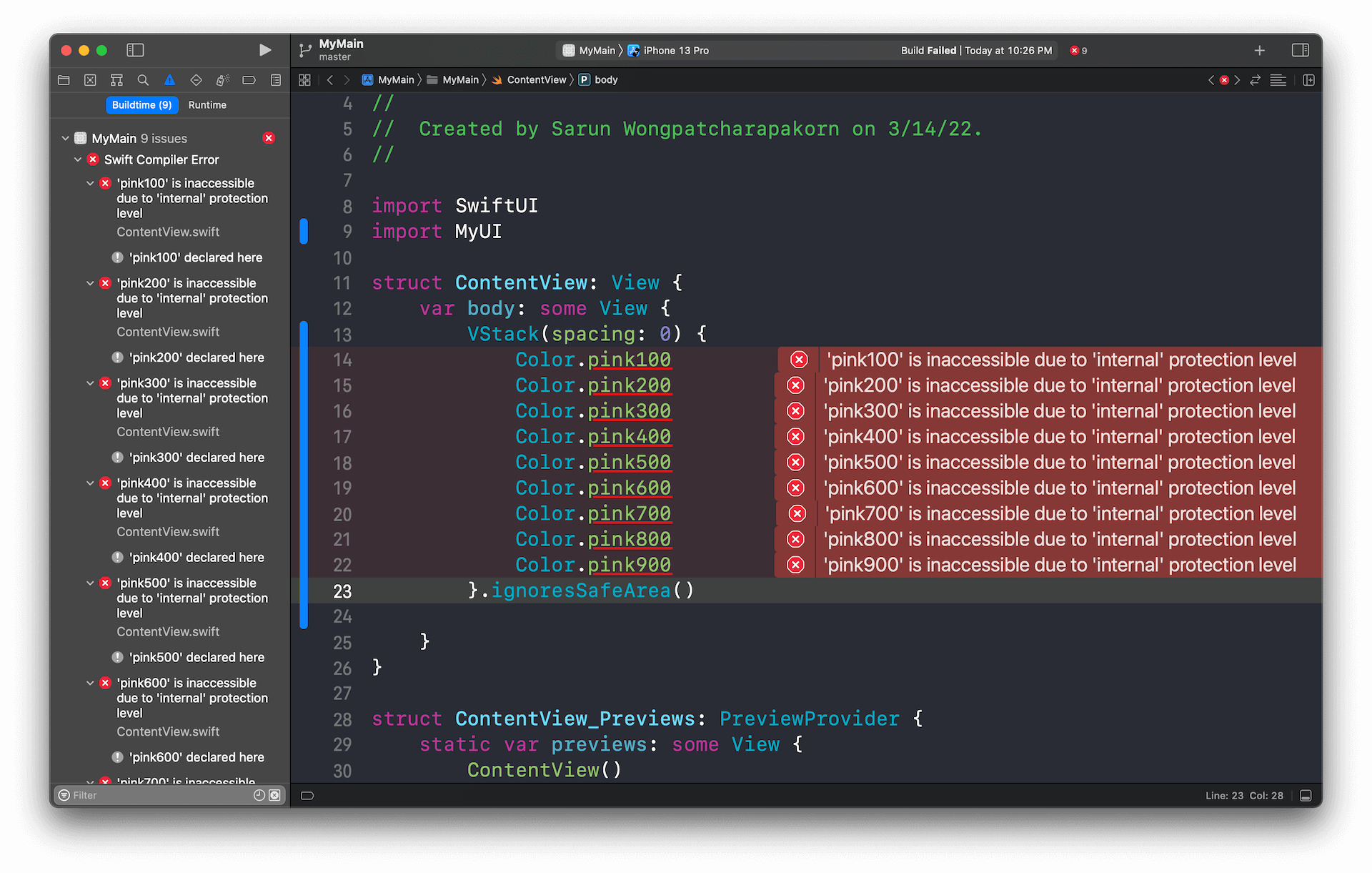The image size is (1372, 873).
Task: Toggle the debug area at bottom right
Action: (1306, 796)
